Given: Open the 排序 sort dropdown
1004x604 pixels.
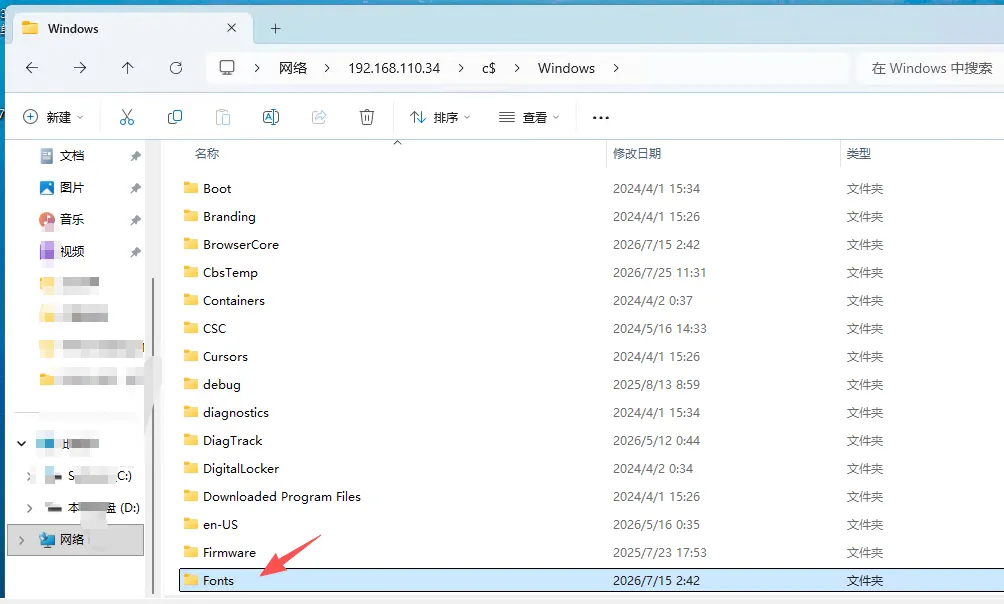Looking at the screenshot, I should [x=441, y=117].
